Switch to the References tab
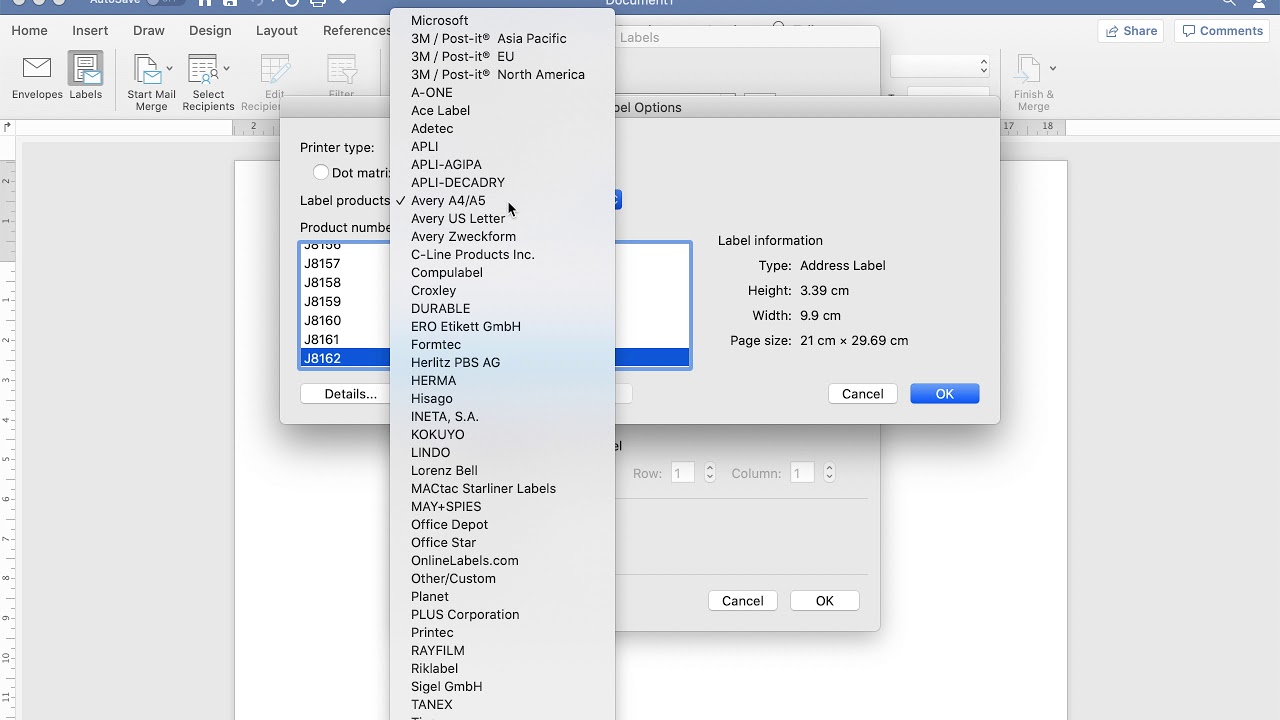 click(356, 31)
